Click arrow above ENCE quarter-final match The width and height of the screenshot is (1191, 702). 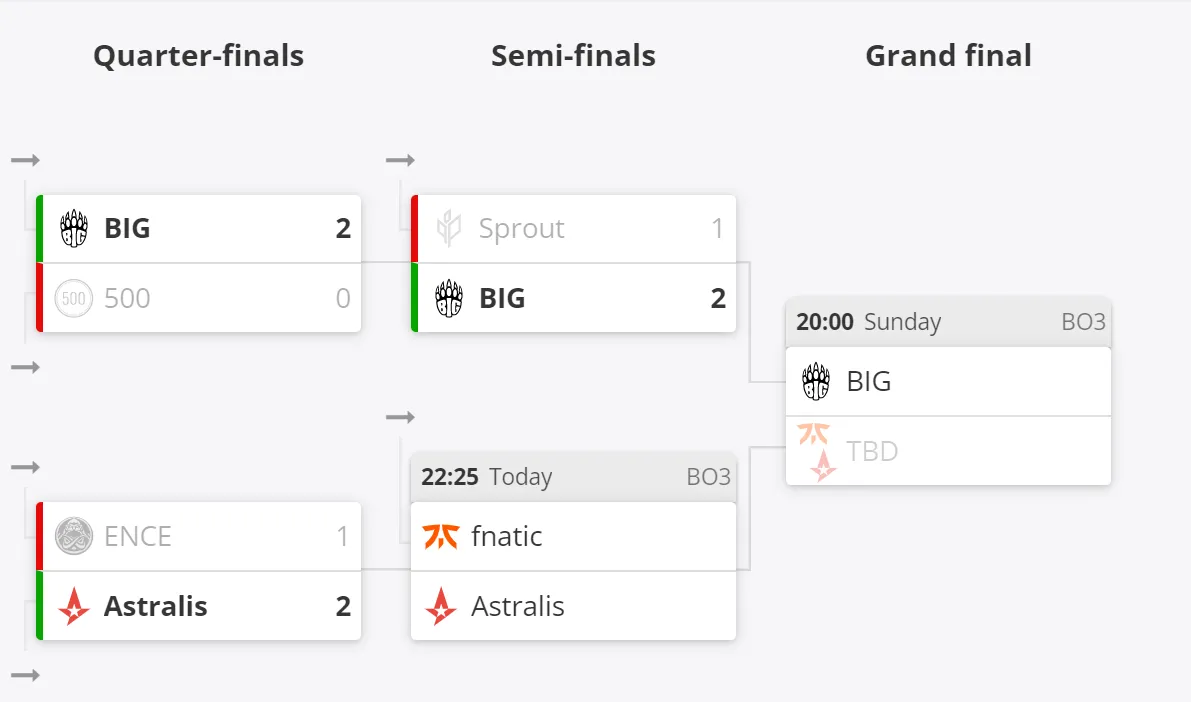click(x=25, y=467)
